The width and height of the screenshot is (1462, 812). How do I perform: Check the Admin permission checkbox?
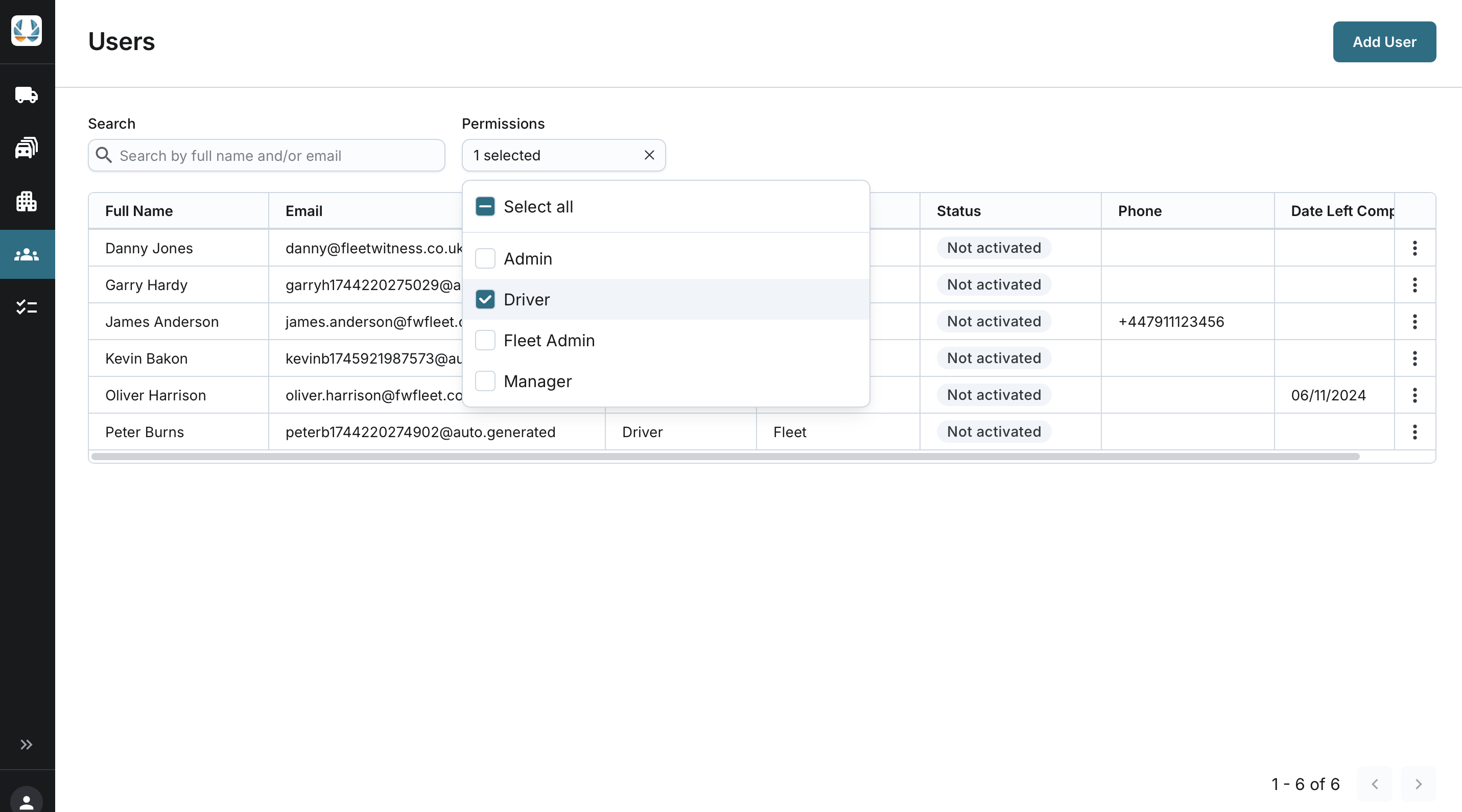click(x=485, y=259)
